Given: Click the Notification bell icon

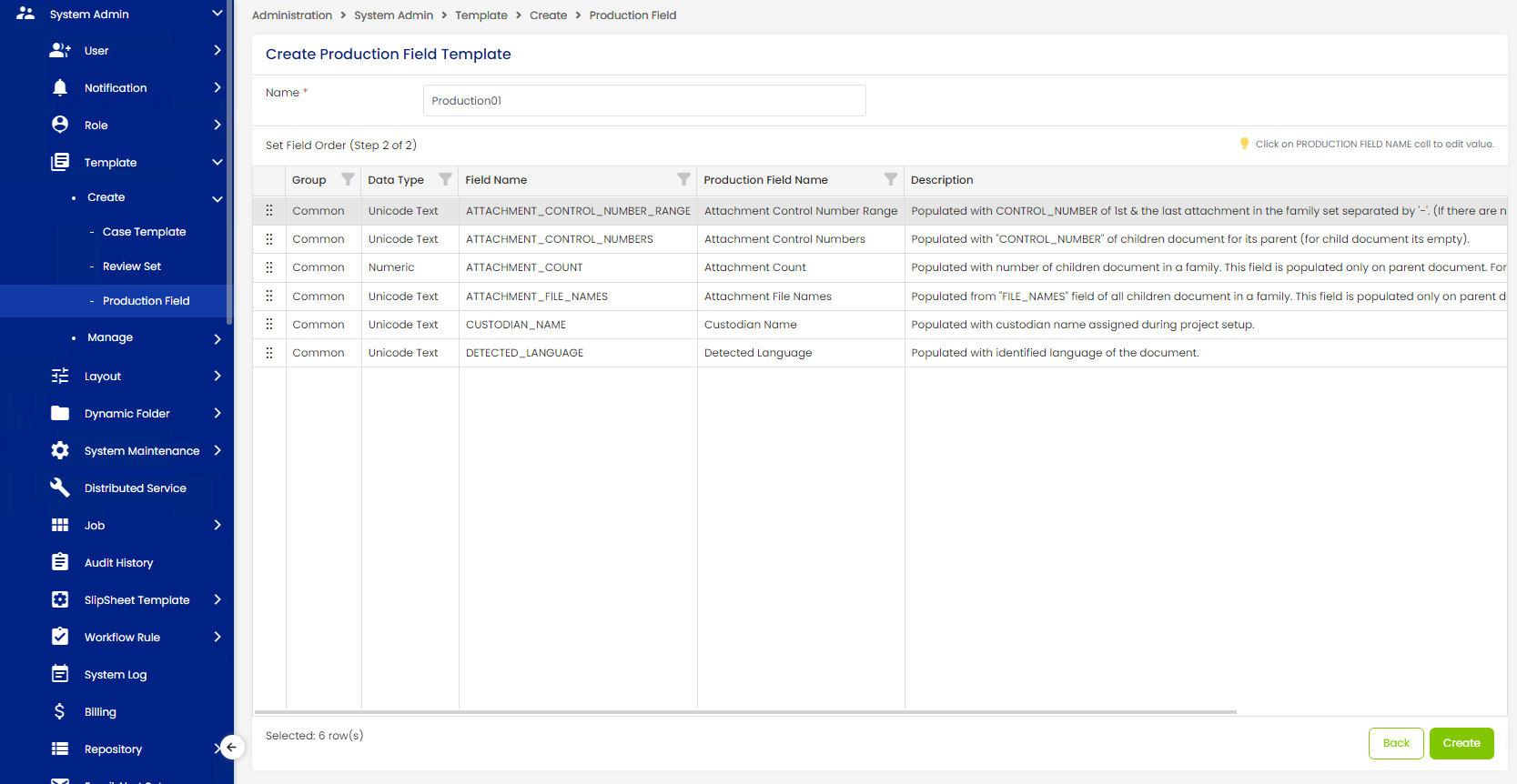Looking at the screenshot, I should [x=60, y=87].
